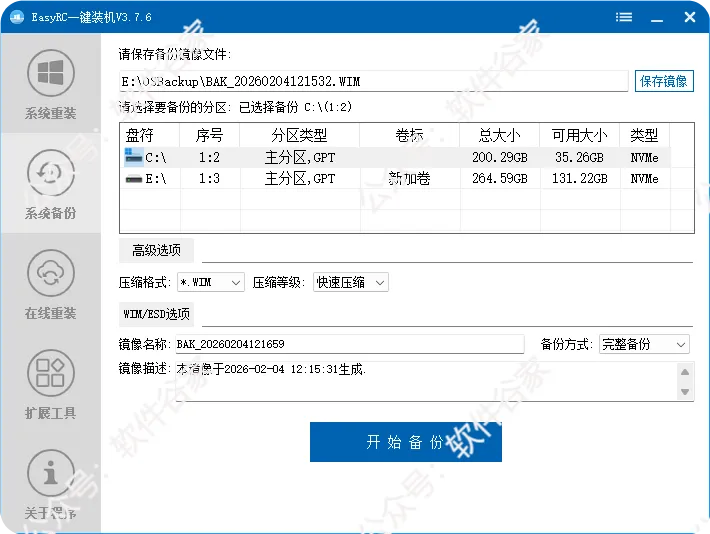Start backup with 开始备份 button
710x534 pixels.
point(406,442)
